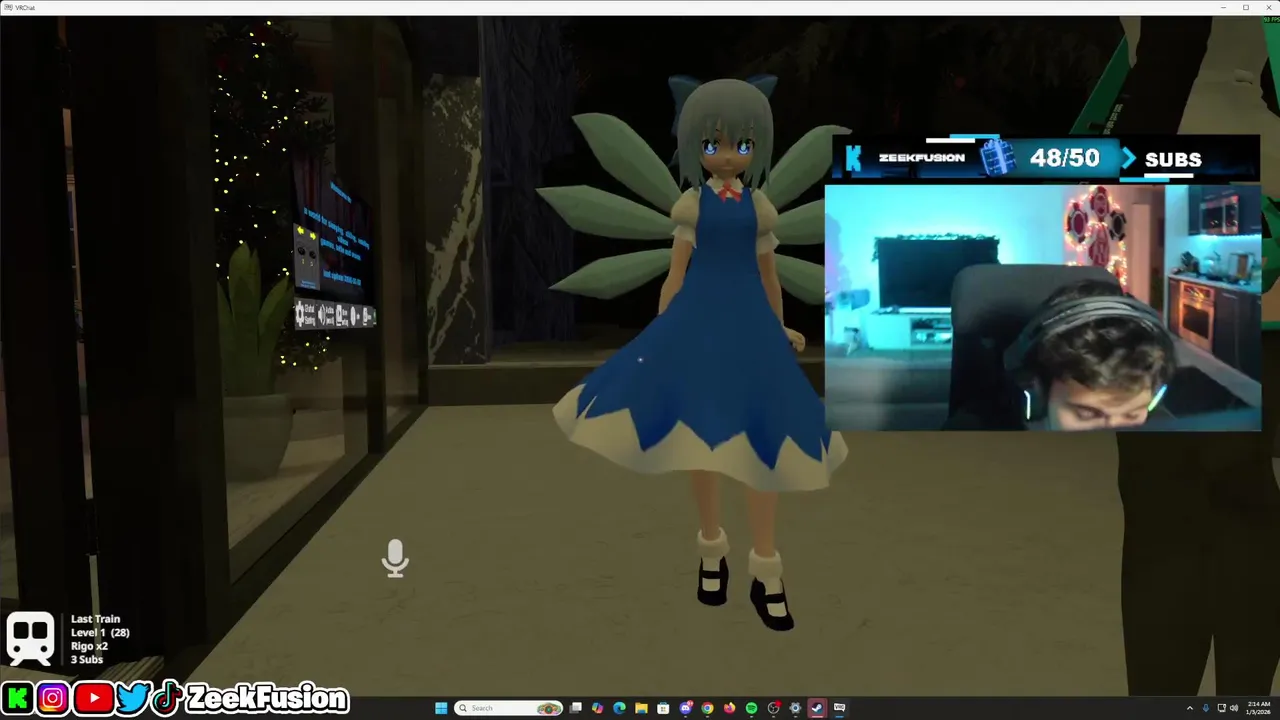
Task: Click 'Last Train' text
Action: [x=95, y=619]
